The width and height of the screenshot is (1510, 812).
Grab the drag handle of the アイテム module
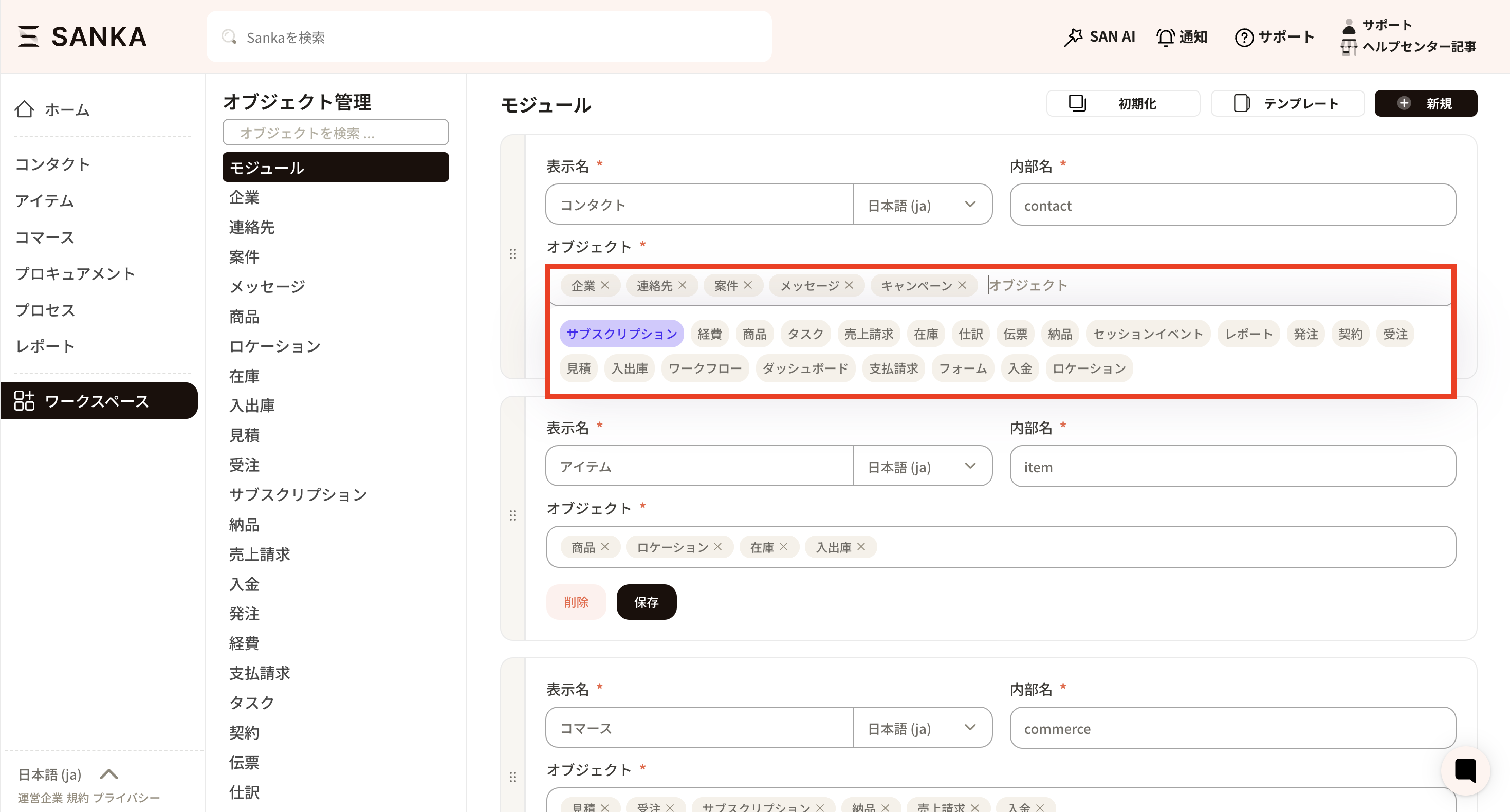coord(513,515)
